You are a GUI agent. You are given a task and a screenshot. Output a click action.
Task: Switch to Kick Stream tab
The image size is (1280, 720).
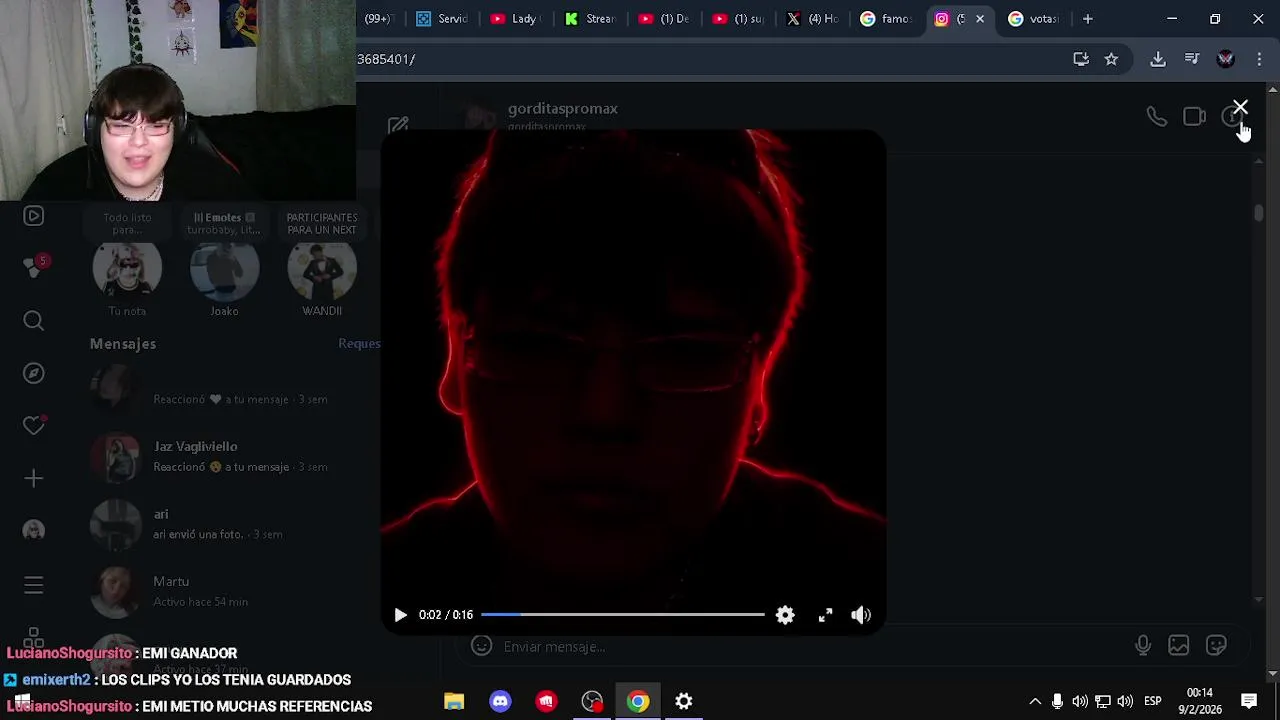tap(589, 18)
